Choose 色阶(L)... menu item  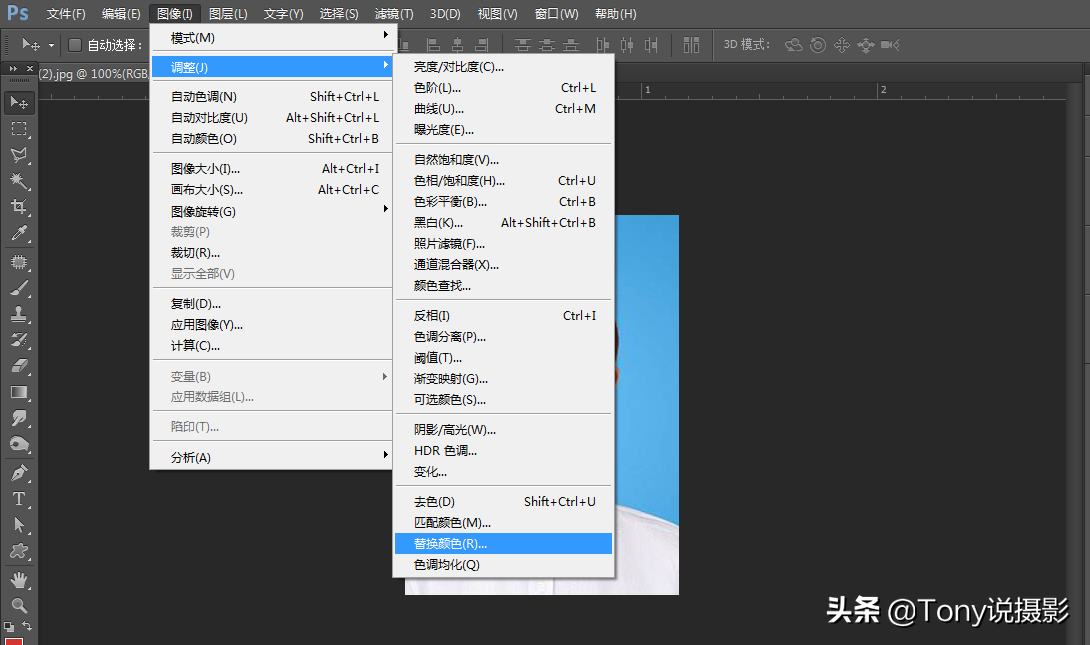tap(503, 88)
